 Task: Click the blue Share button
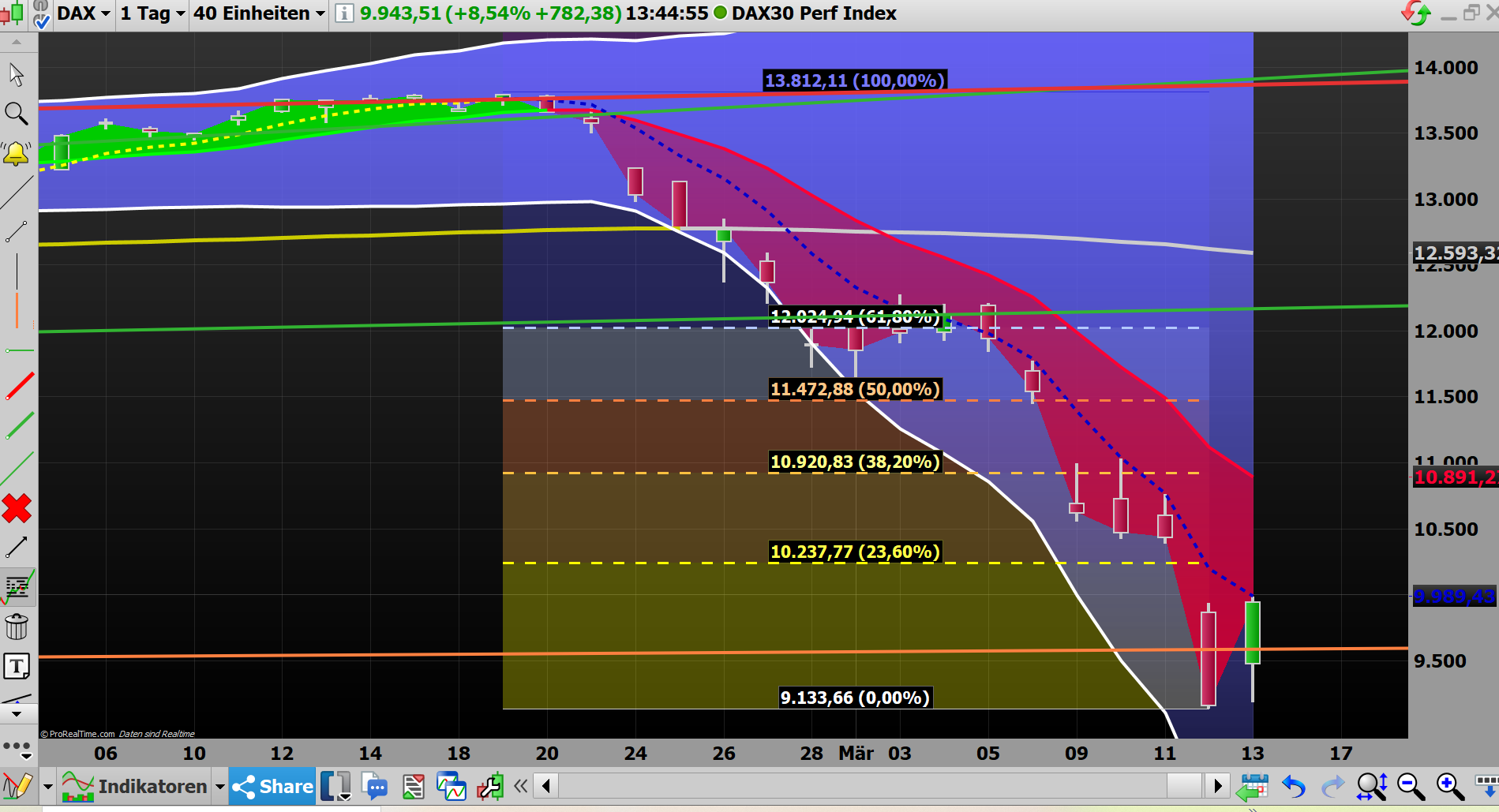click(272, 786)
